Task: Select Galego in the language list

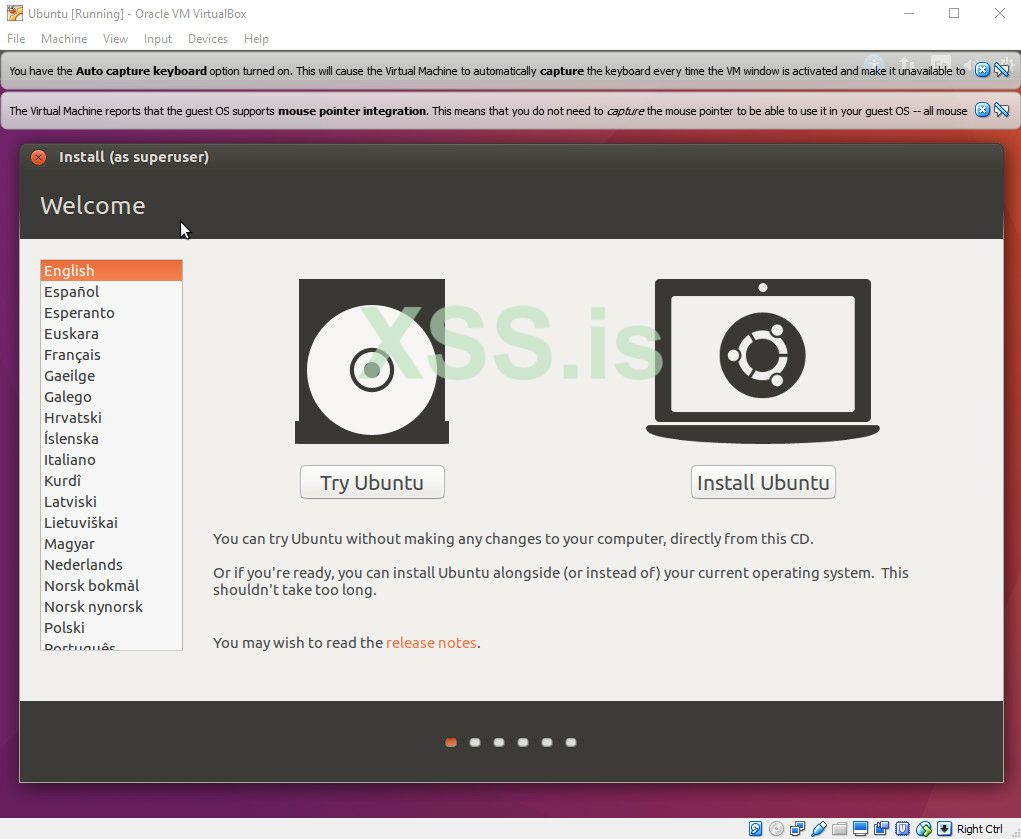Action: (x=111, y=397)
